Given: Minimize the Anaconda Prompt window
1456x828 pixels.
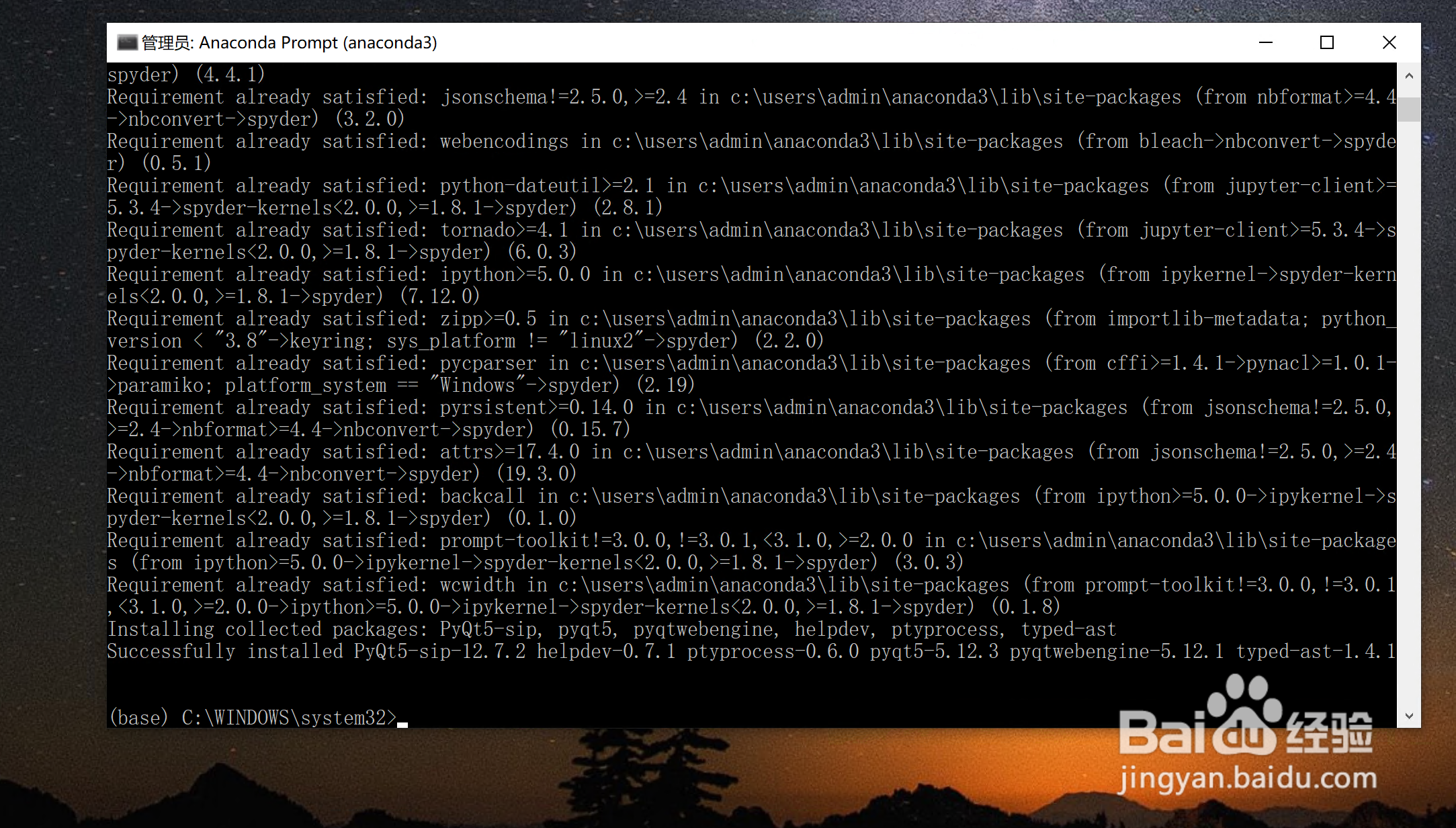Looking at the screenshot, I should tap(1265, 43).
